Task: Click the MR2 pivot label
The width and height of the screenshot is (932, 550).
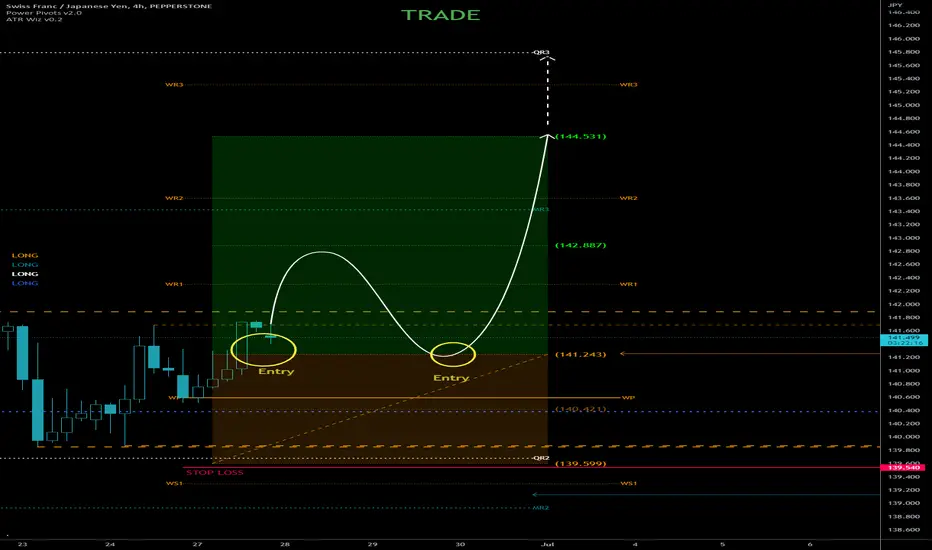Action: tap(541, 508)
